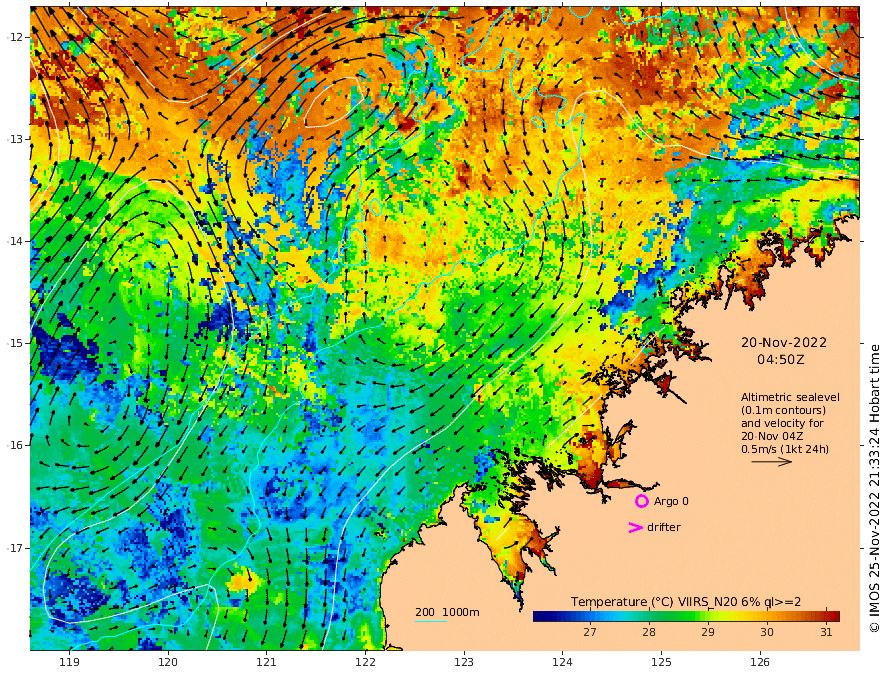Click the "20-Nov-2022" date text
The height and width of the screenshot is (680, 880).
click(x=783, y=342)
